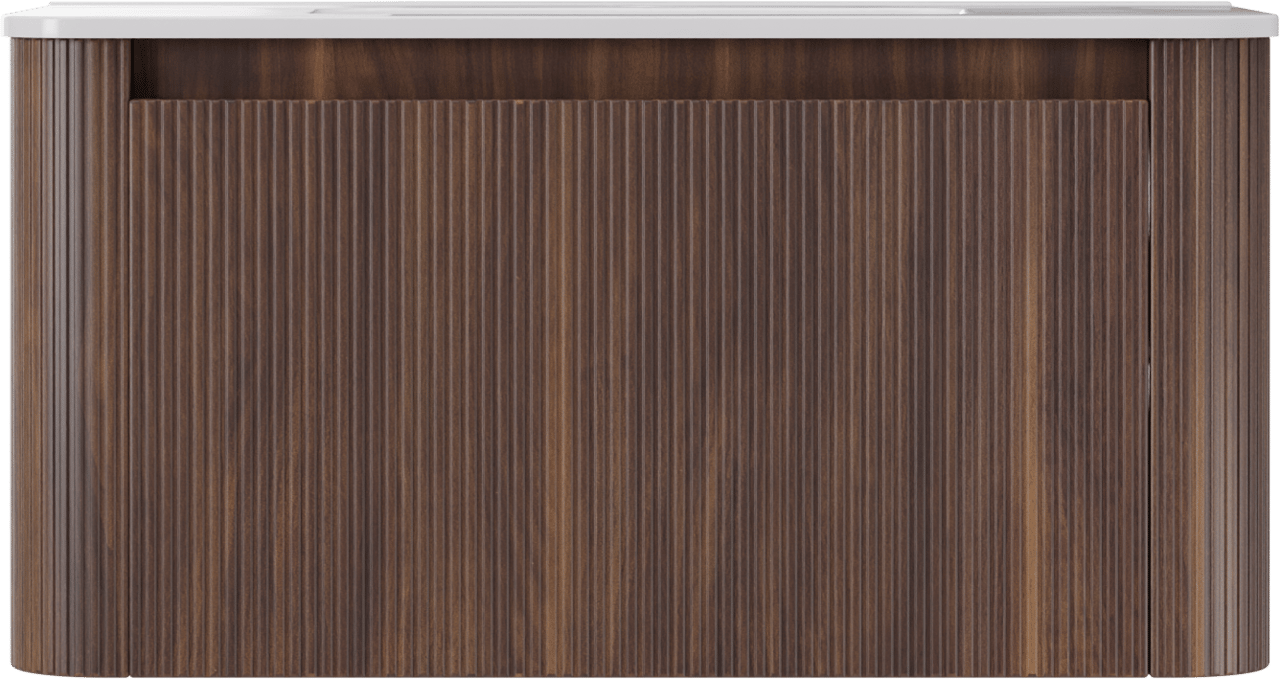Click the smooth wood strip under countertop
The height and width of the screenshot is (679, 1280).
tap(640, 68)
